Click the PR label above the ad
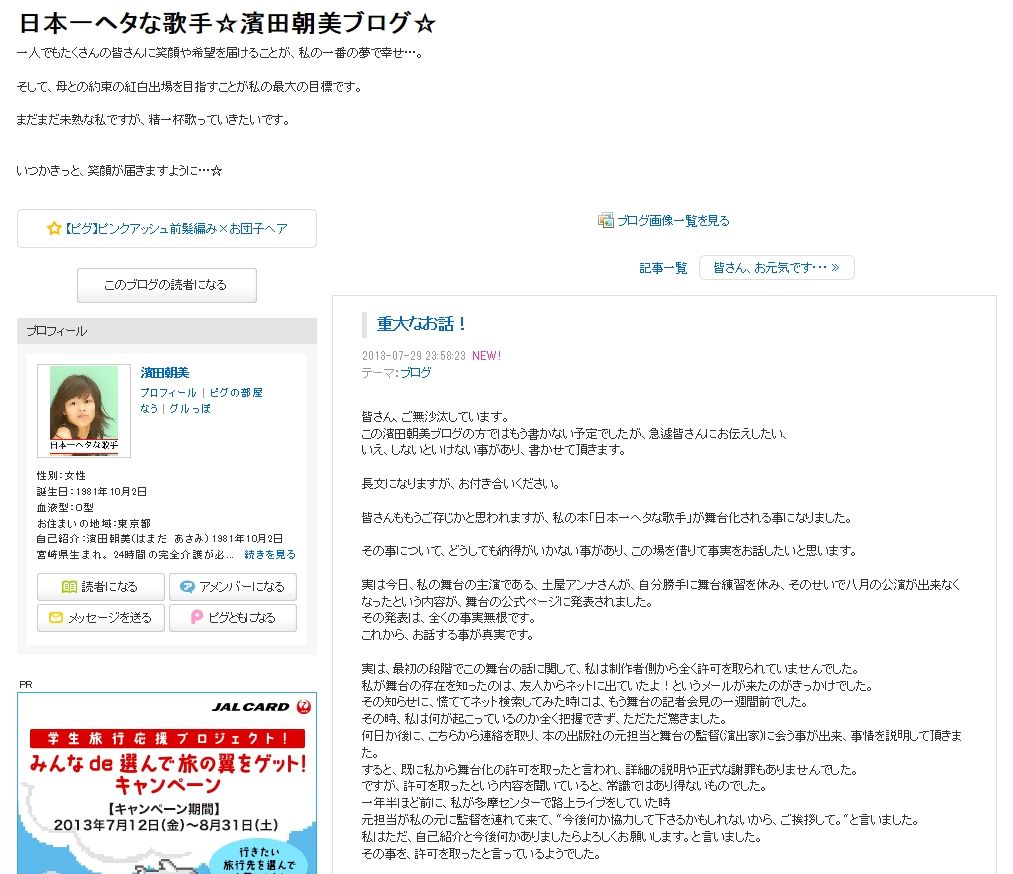 pyautogui.click(x=26, y=685)
